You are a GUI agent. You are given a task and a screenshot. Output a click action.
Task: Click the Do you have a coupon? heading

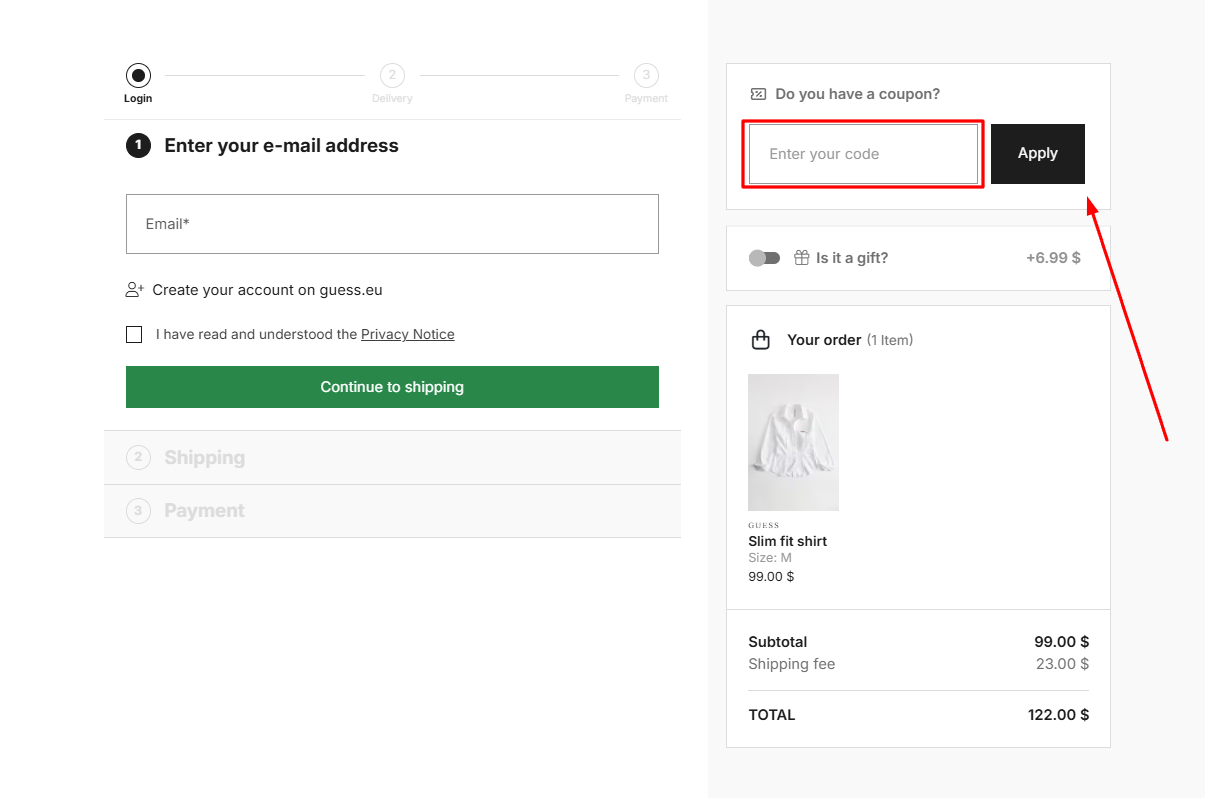click(x=858, y=94)
